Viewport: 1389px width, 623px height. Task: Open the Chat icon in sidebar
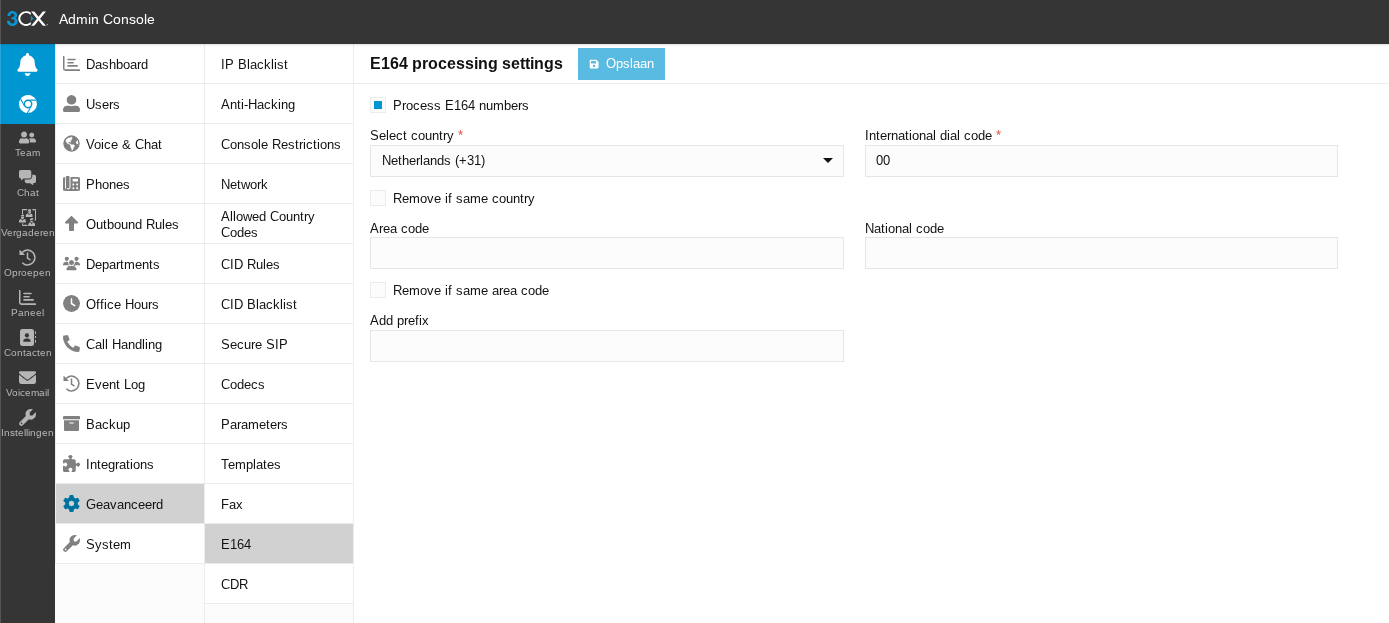pos(27,183)
